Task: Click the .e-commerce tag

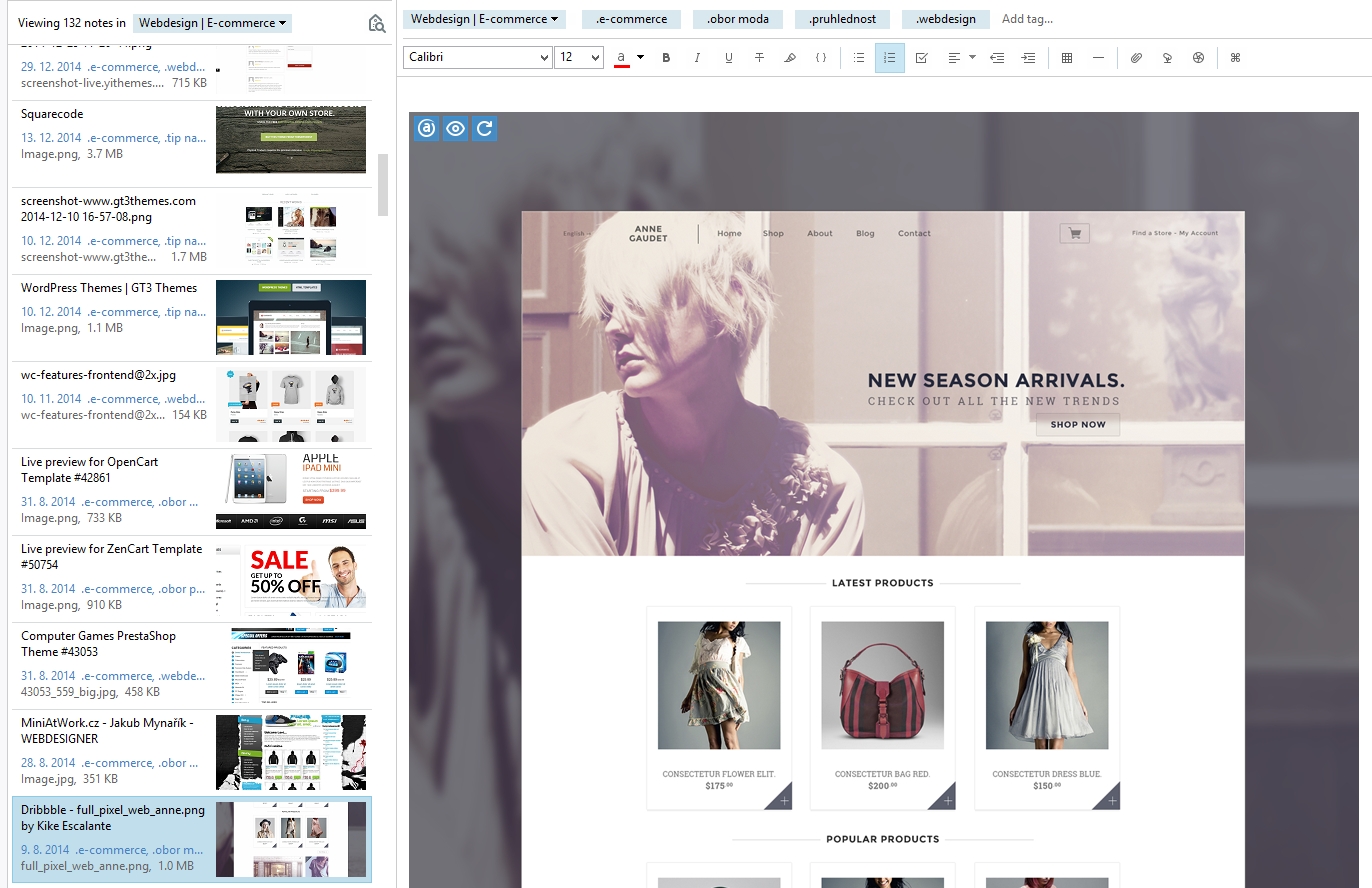Action: [631, 19]
